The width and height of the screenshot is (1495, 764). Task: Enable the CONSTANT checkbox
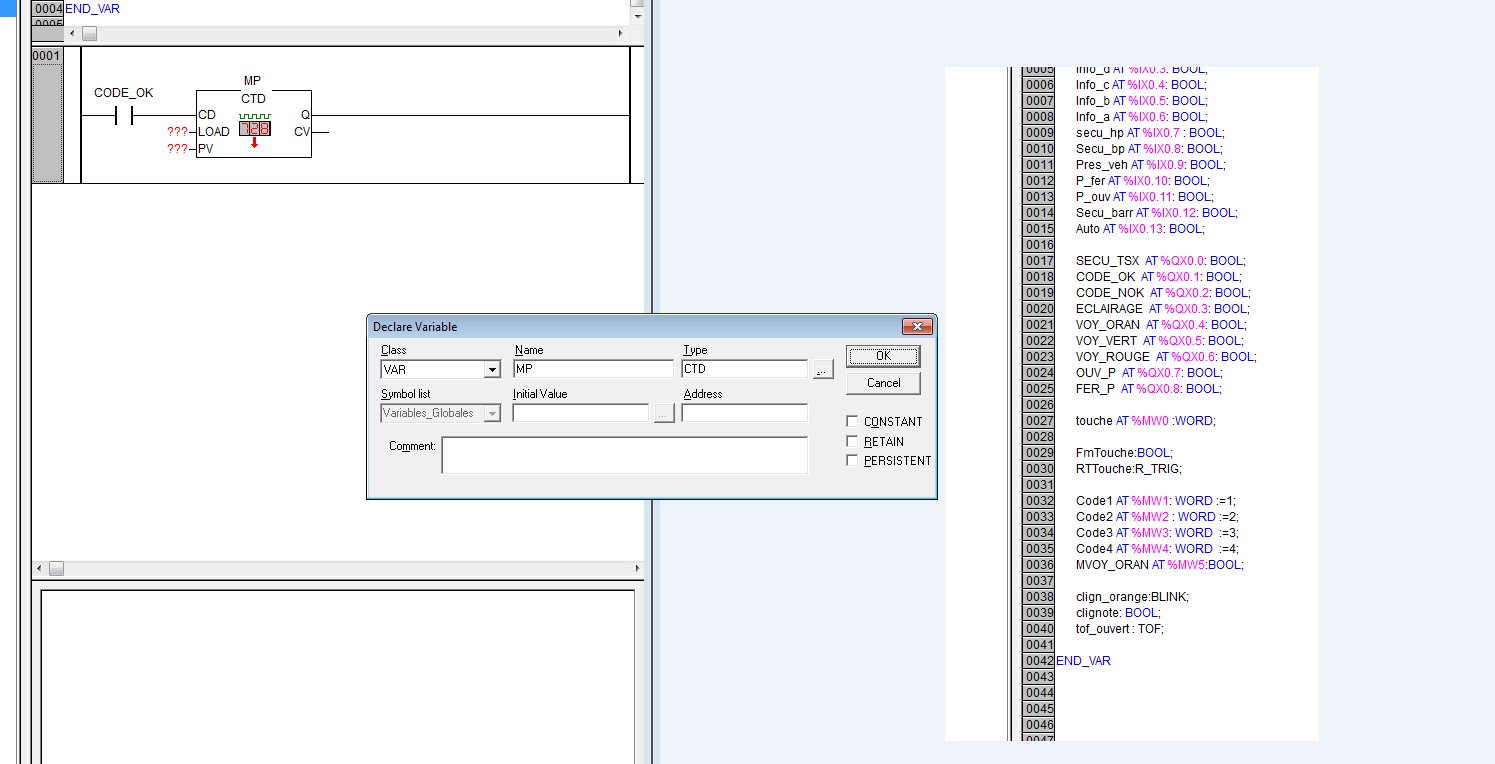tap(852, 422)
